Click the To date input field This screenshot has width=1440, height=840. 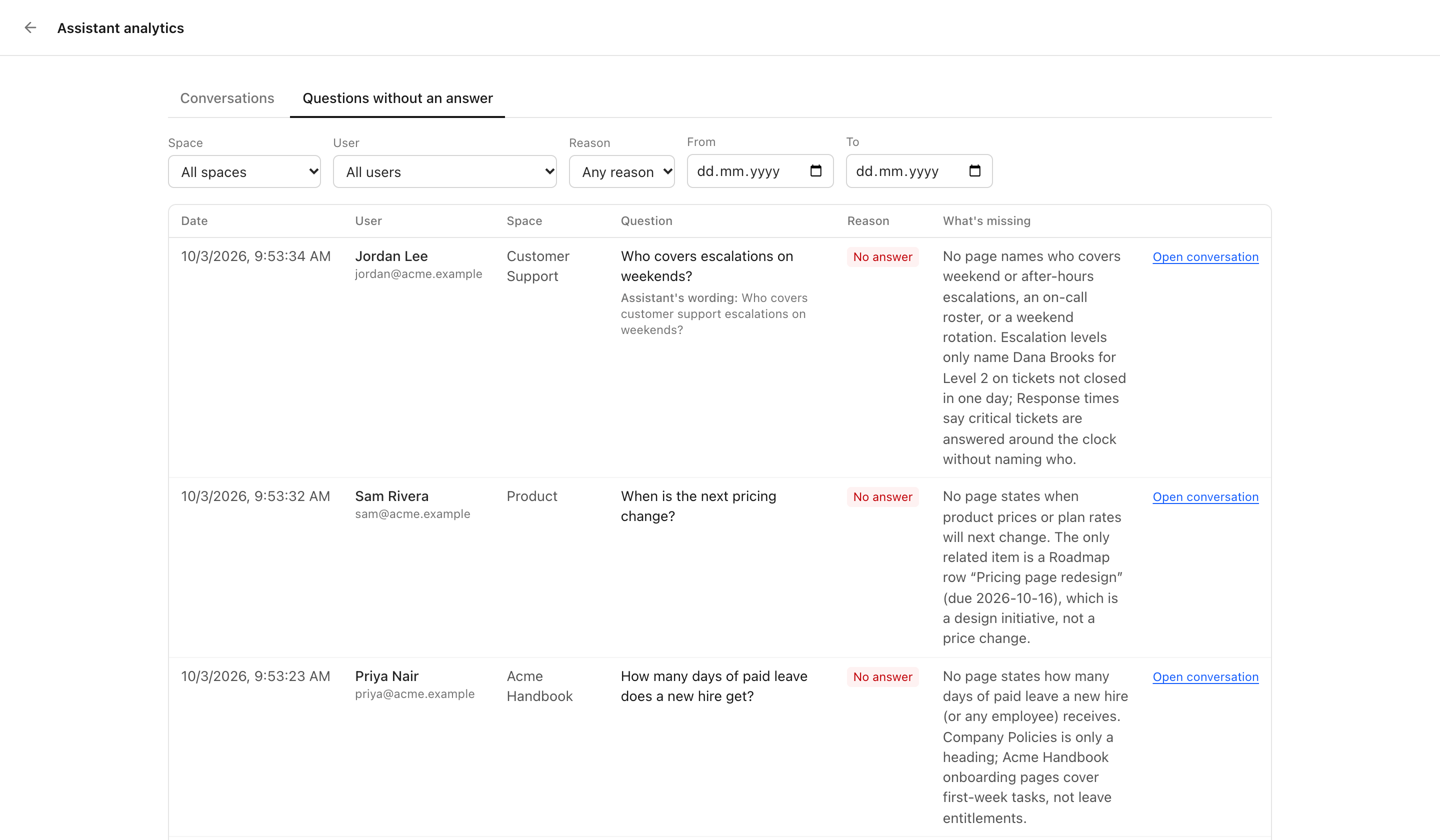click(x=919, y=171)
